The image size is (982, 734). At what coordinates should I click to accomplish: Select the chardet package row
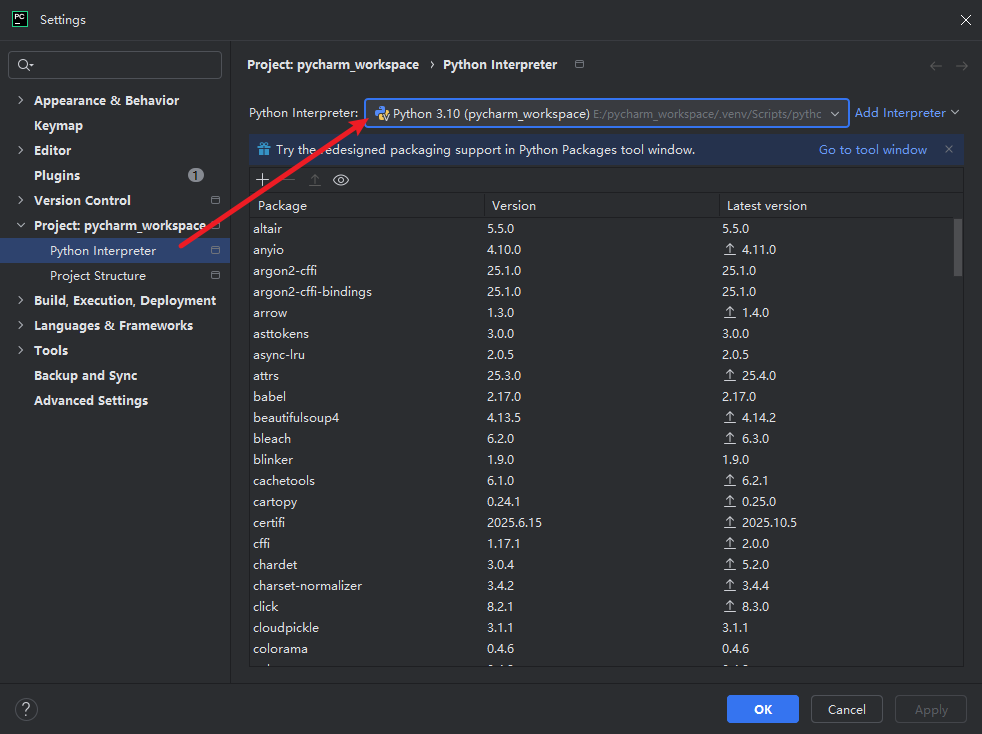click(x=601, y=564)
